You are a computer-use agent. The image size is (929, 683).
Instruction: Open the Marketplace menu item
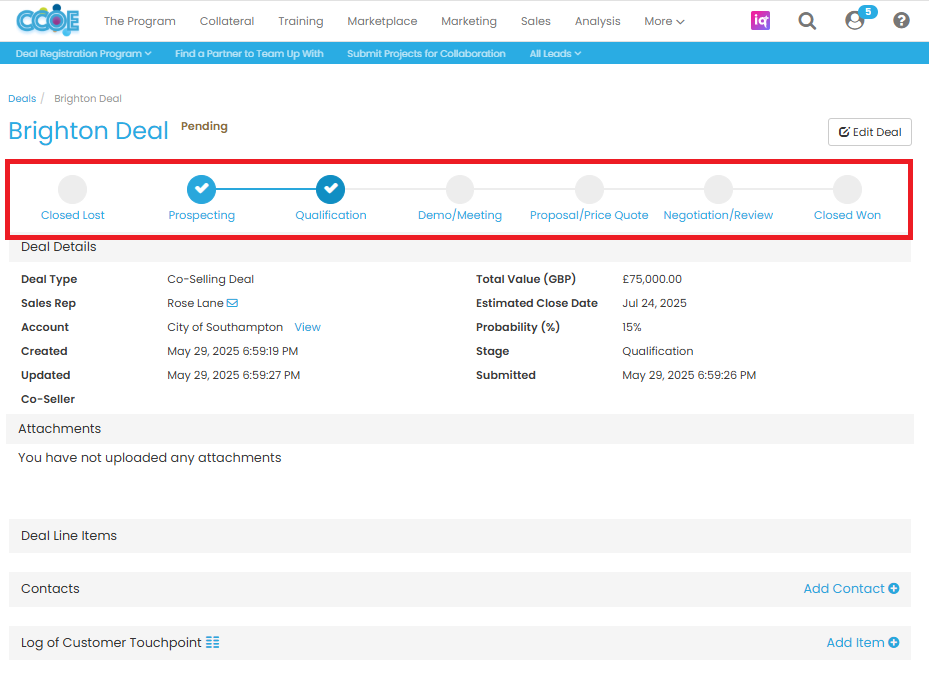(382, 21)
